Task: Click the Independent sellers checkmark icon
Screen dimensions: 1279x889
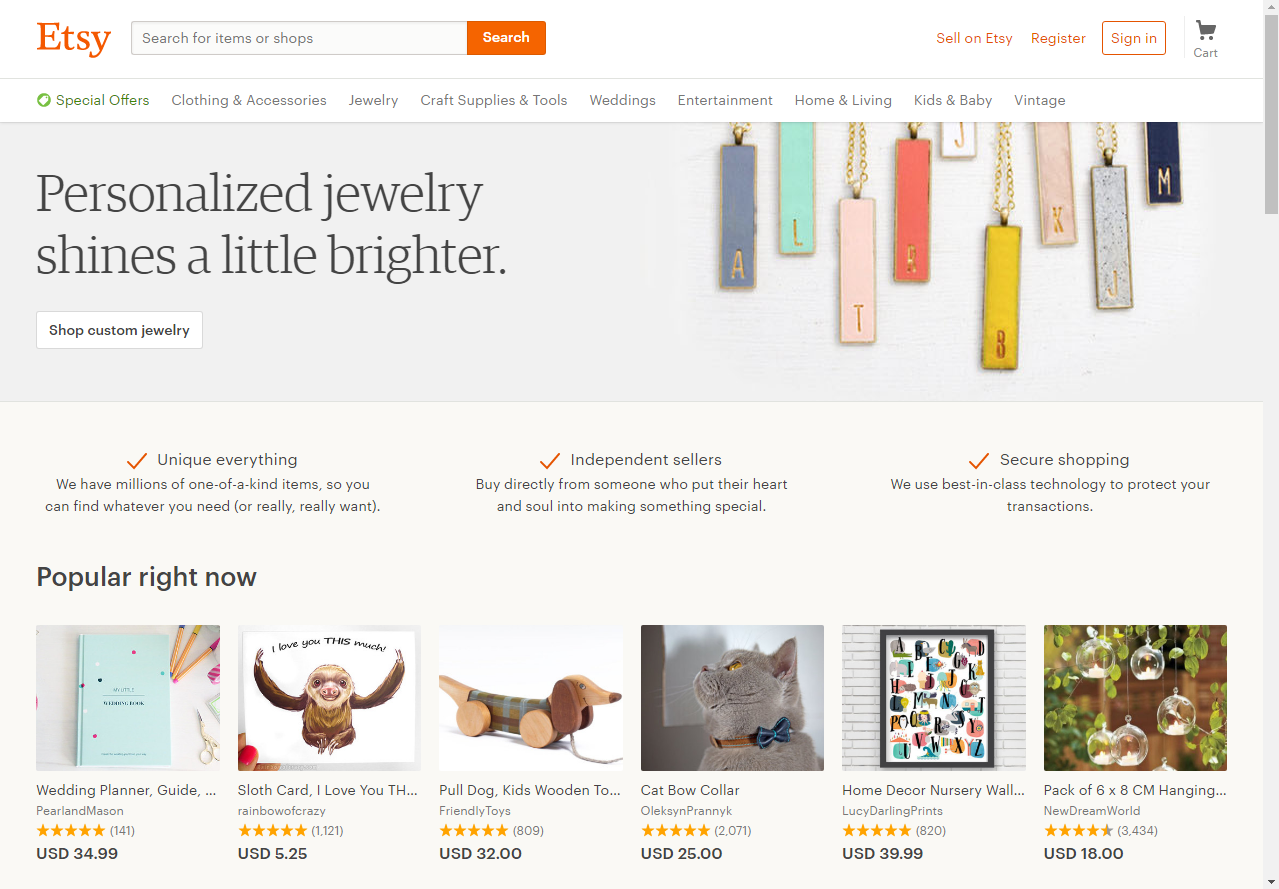Action: (549, 460)
